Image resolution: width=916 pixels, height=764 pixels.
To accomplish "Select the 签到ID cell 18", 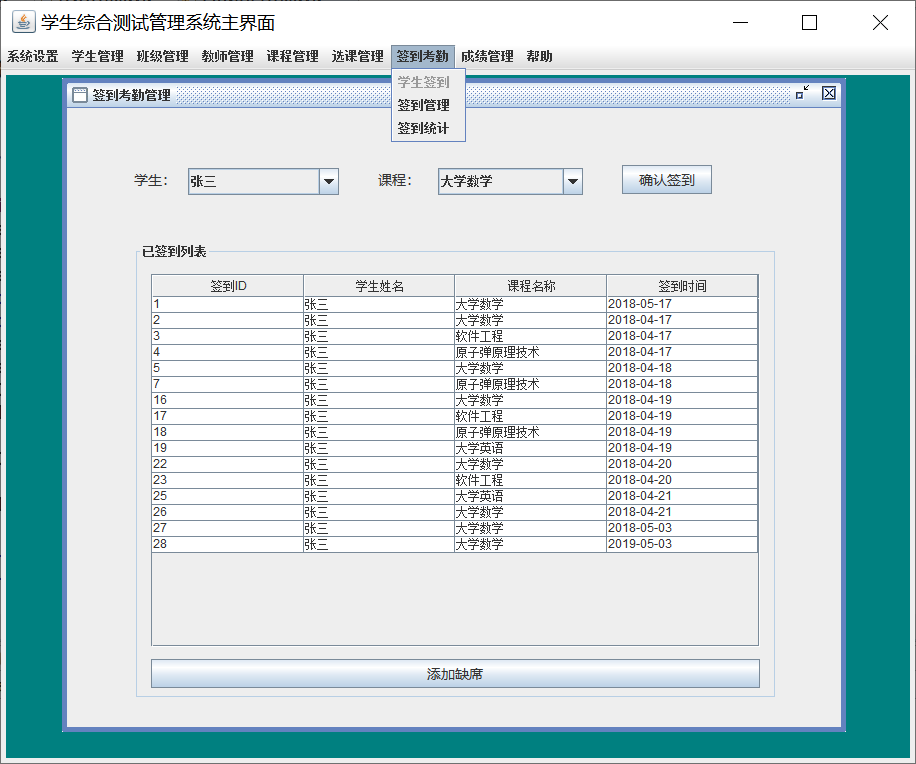I will coord(227,432).
